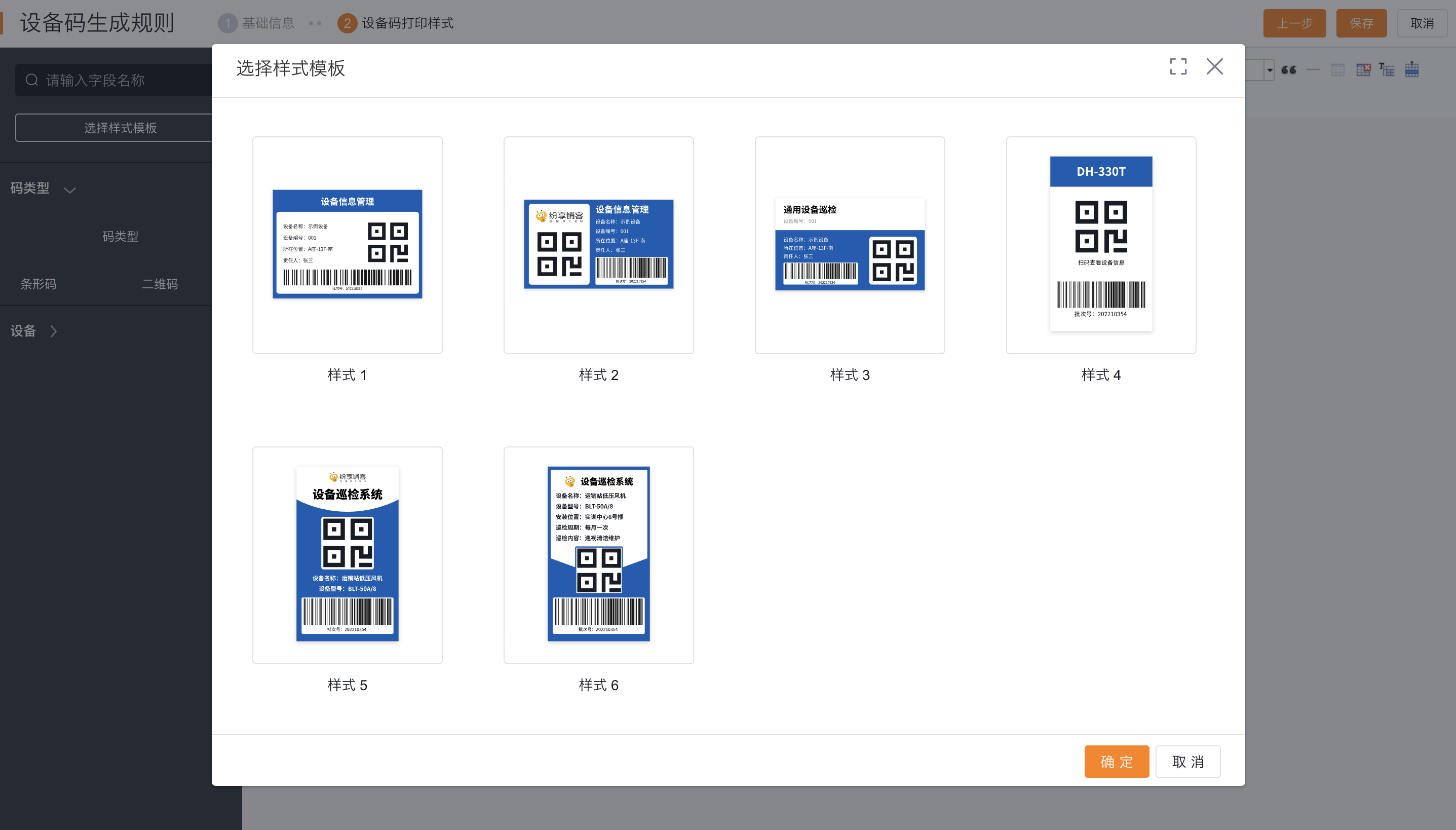Click the sidebar 选择样式模板 button
The width and height of the screenshot is (1456, 830).
coord(120,128)
